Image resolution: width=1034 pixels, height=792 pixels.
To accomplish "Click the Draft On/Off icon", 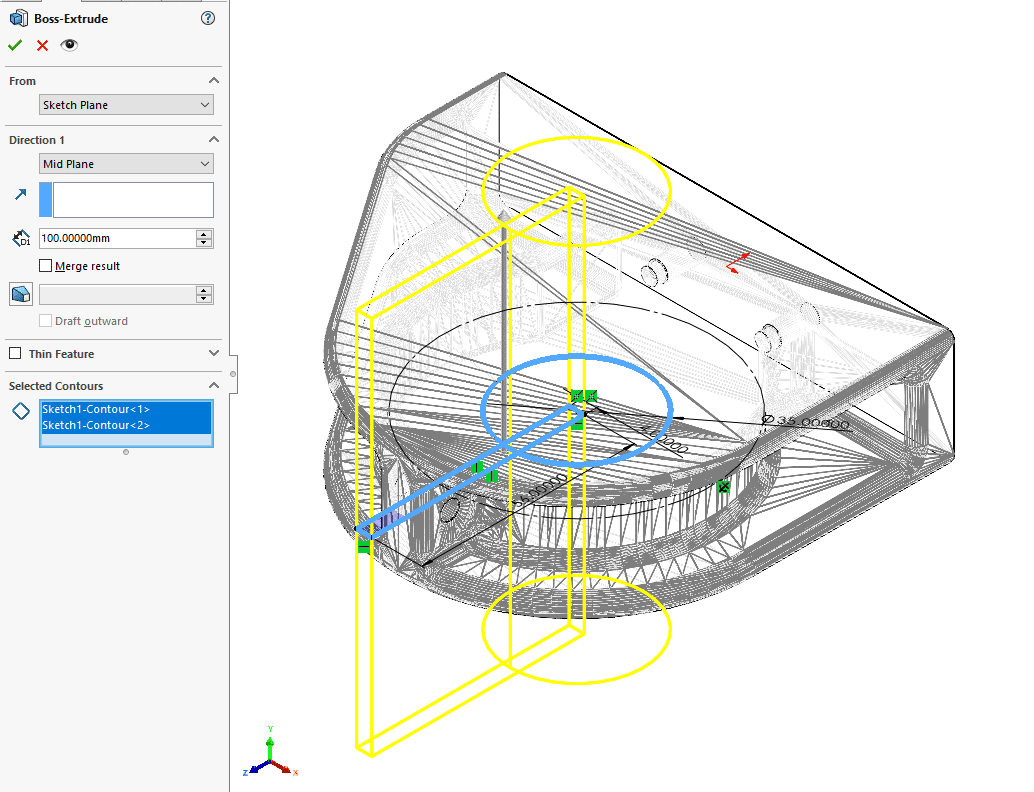I will 20,293.
